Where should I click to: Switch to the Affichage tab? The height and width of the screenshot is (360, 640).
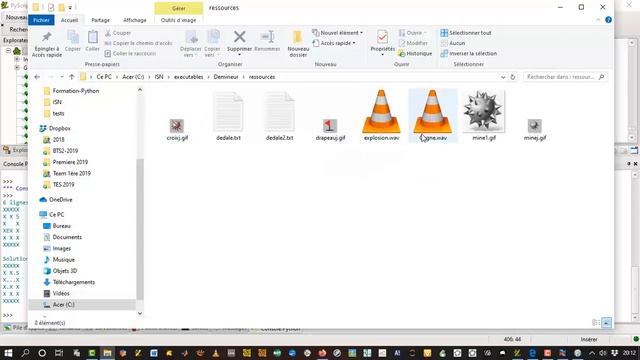(135, 20)
